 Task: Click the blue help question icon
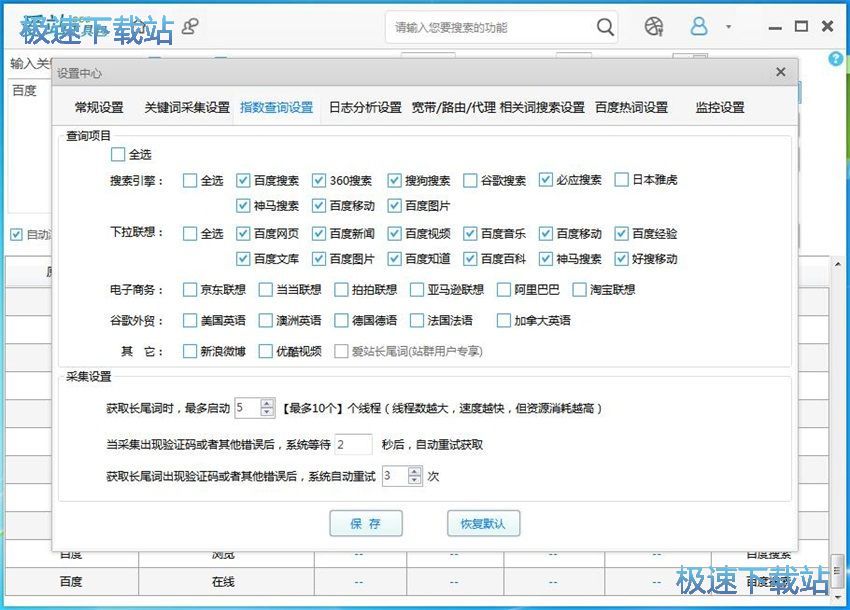pos(835,59)
